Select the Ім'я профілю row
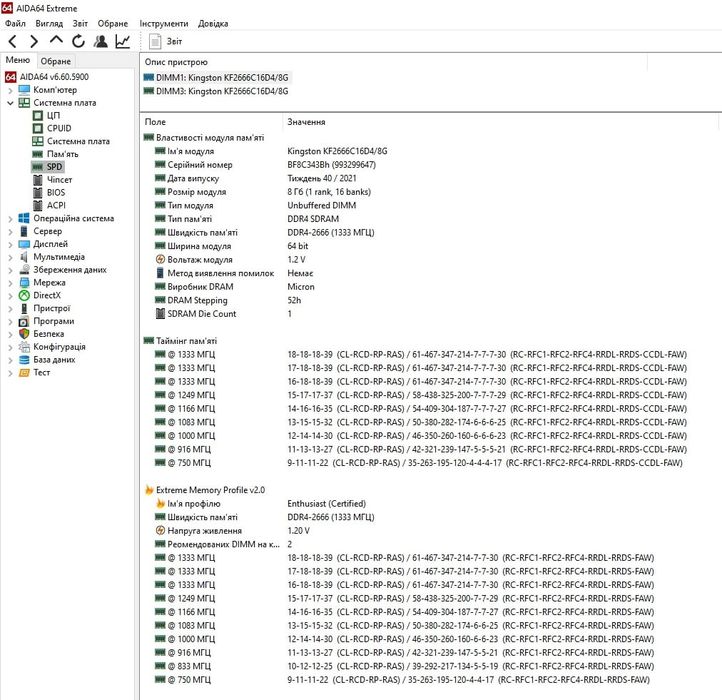This screenshot has height=700, width=722. (261, 504)
